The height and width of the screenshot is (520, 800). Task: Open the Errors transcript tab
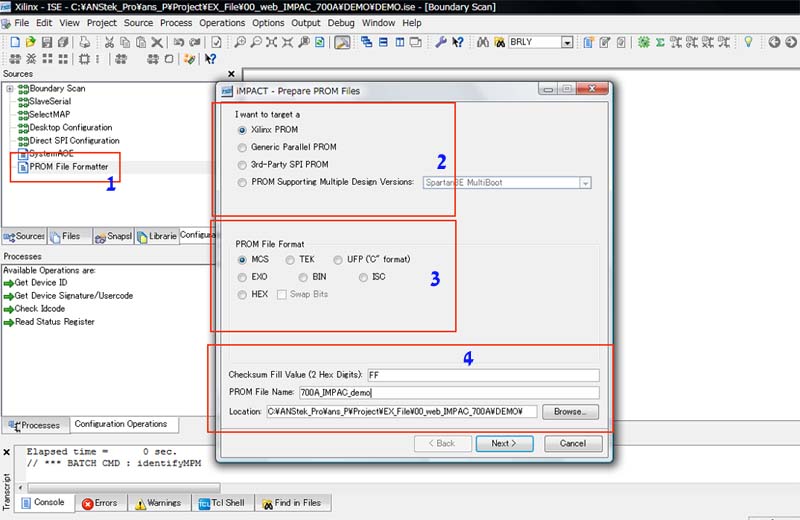[101, 503]
